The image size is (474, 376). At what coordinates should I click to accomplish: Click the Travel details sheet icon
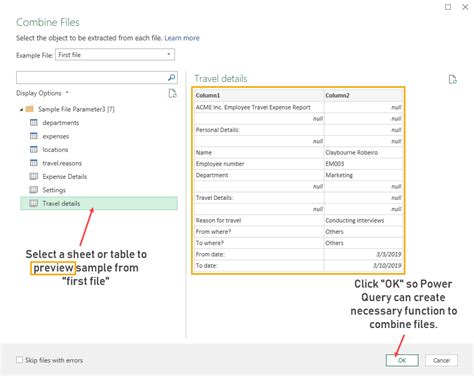coord(34,203)
